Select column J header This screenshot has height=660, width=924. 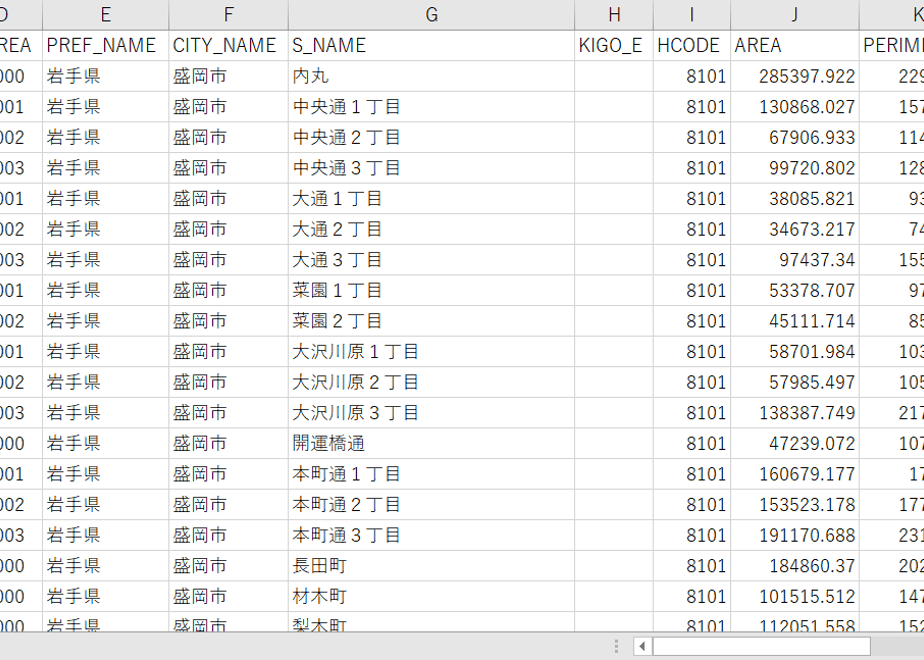pyautogui.click(x=794, y=14)
